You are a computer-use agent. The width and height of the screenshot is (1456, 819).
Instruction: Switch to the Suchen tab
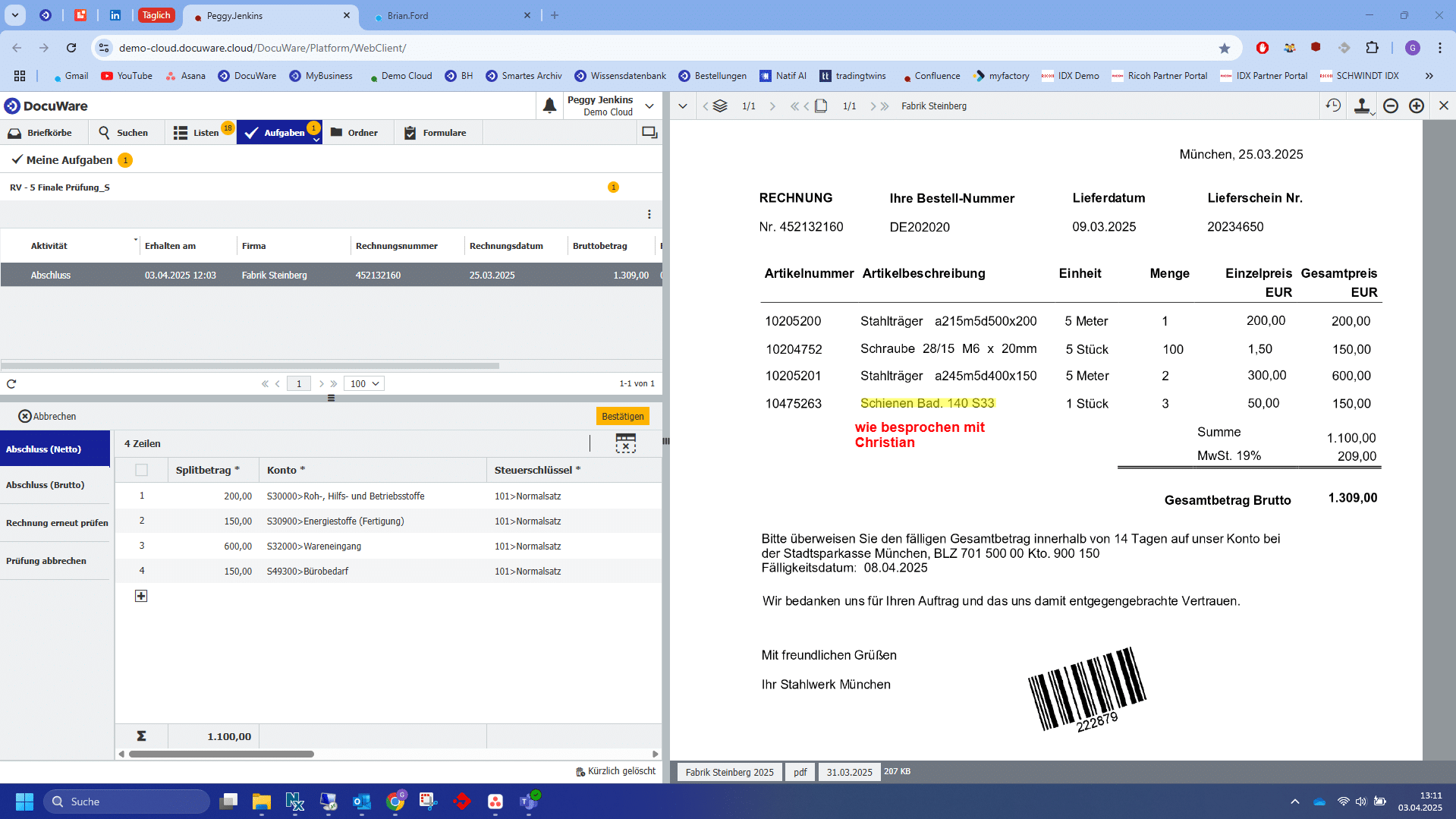(x=124, y=133)
